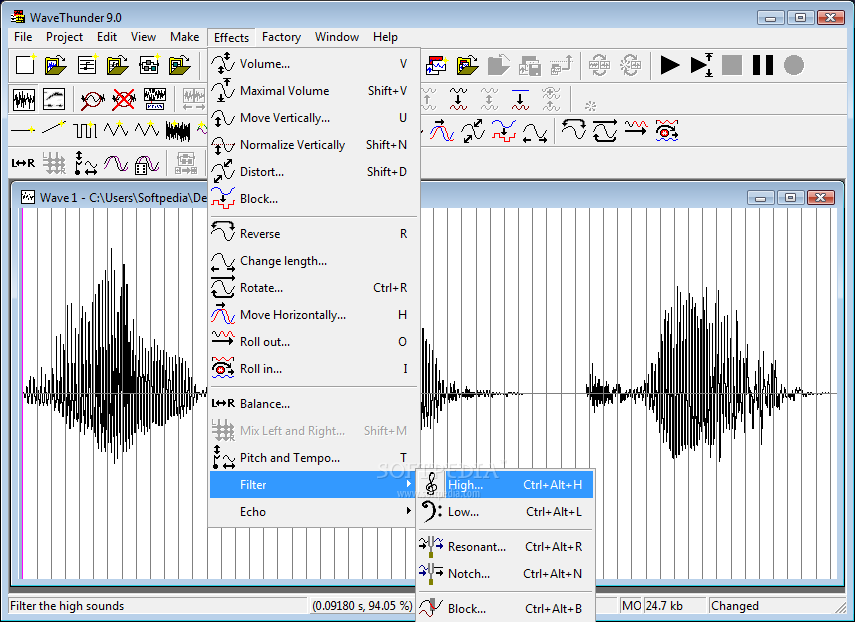Screen dimensions: 855x622
Task: Click the roll out toolbar button
Action: tap(636, 130)
